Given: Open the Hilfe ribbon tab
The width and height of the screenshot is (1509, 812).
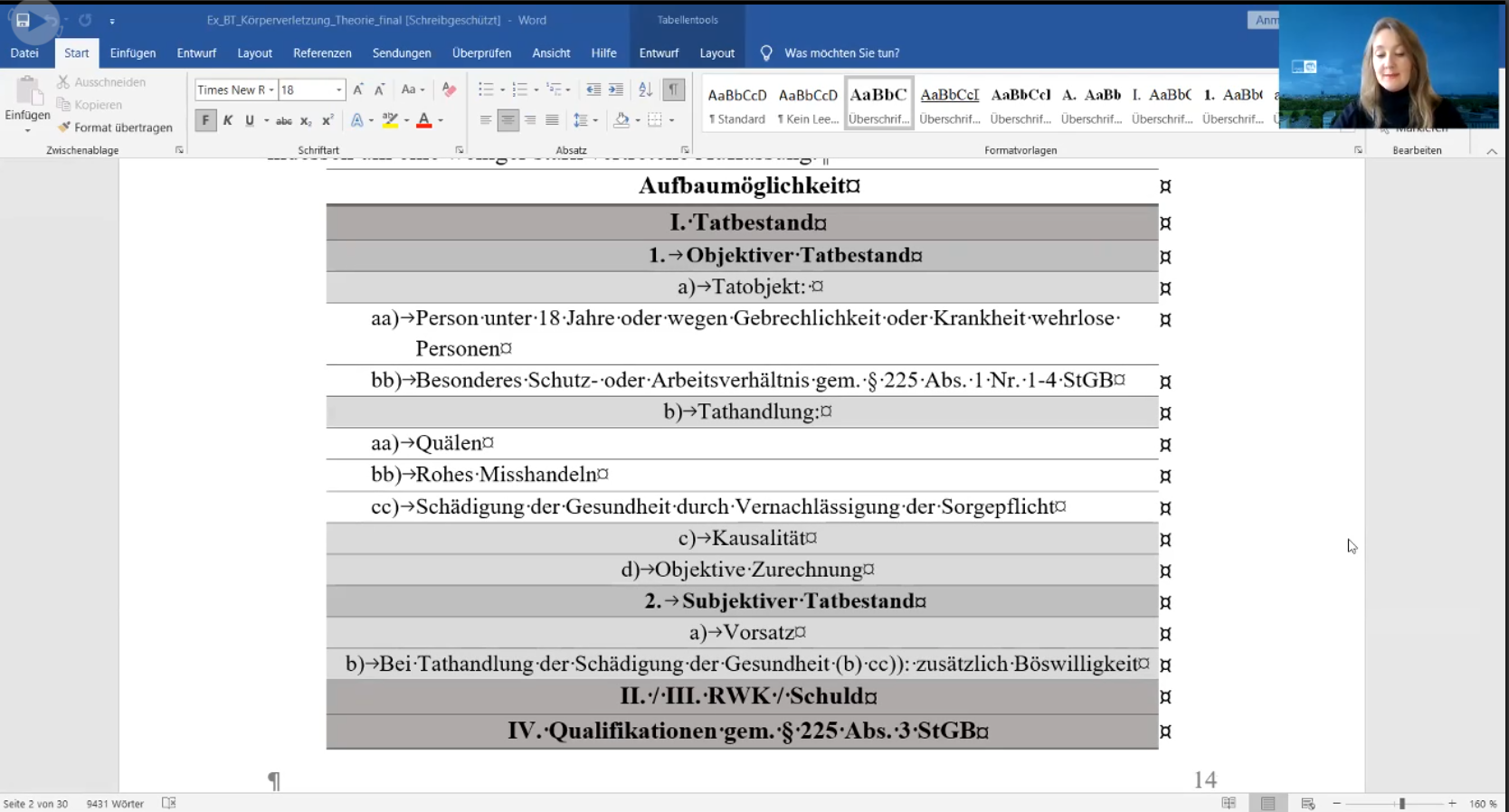Looking at the screenshot, I should [603, 53].
